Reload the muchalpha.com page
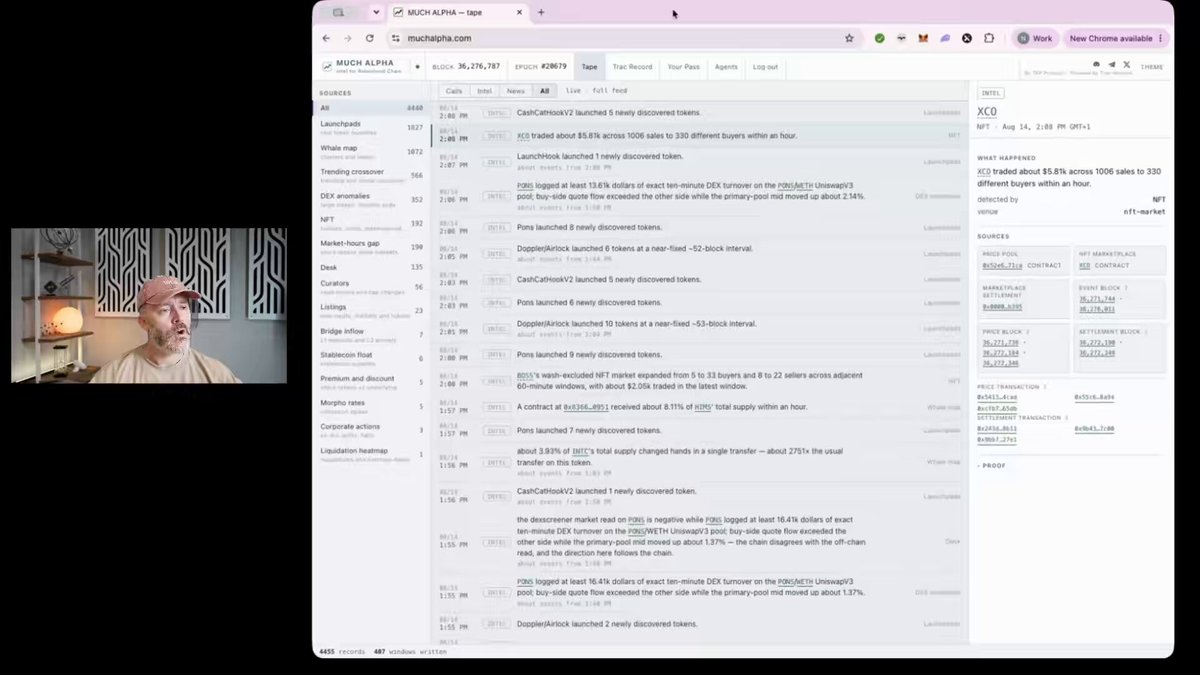1200x675 pixels. coord(370,38)
